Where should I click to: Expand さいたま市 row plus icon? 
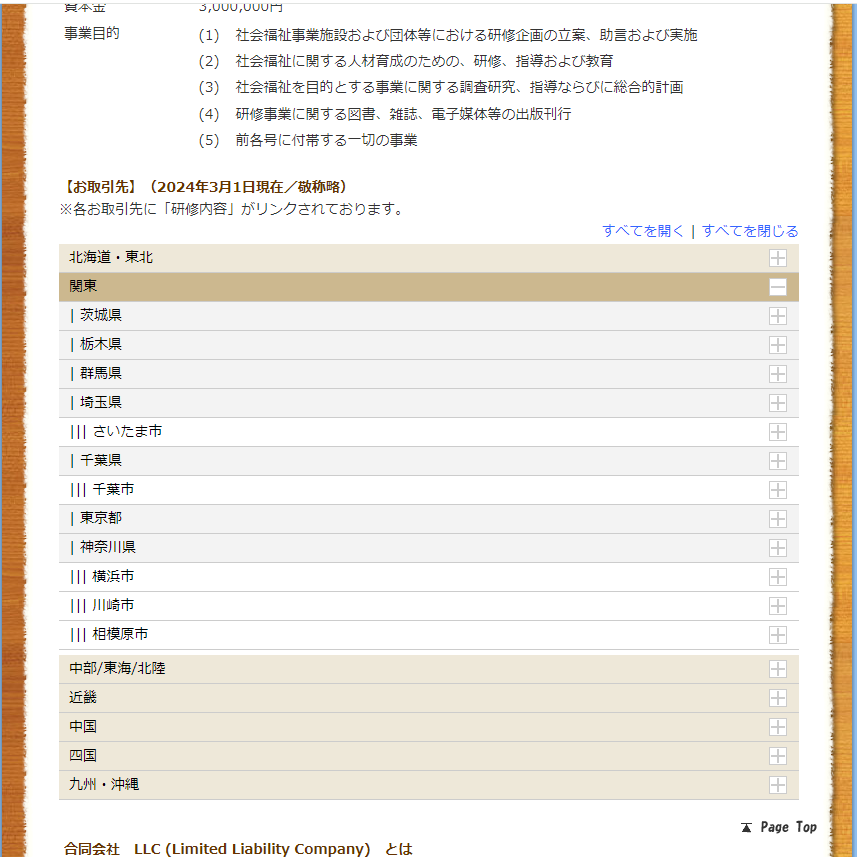coord(777,432)
